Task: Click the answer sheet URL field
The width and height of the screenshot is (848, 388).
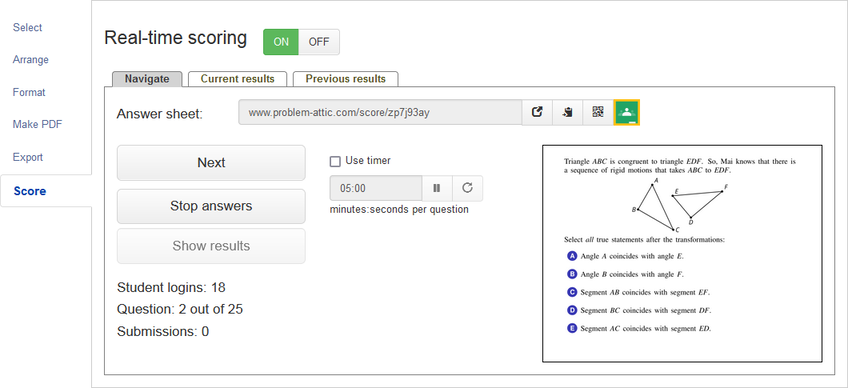Action: click(380, 113)
